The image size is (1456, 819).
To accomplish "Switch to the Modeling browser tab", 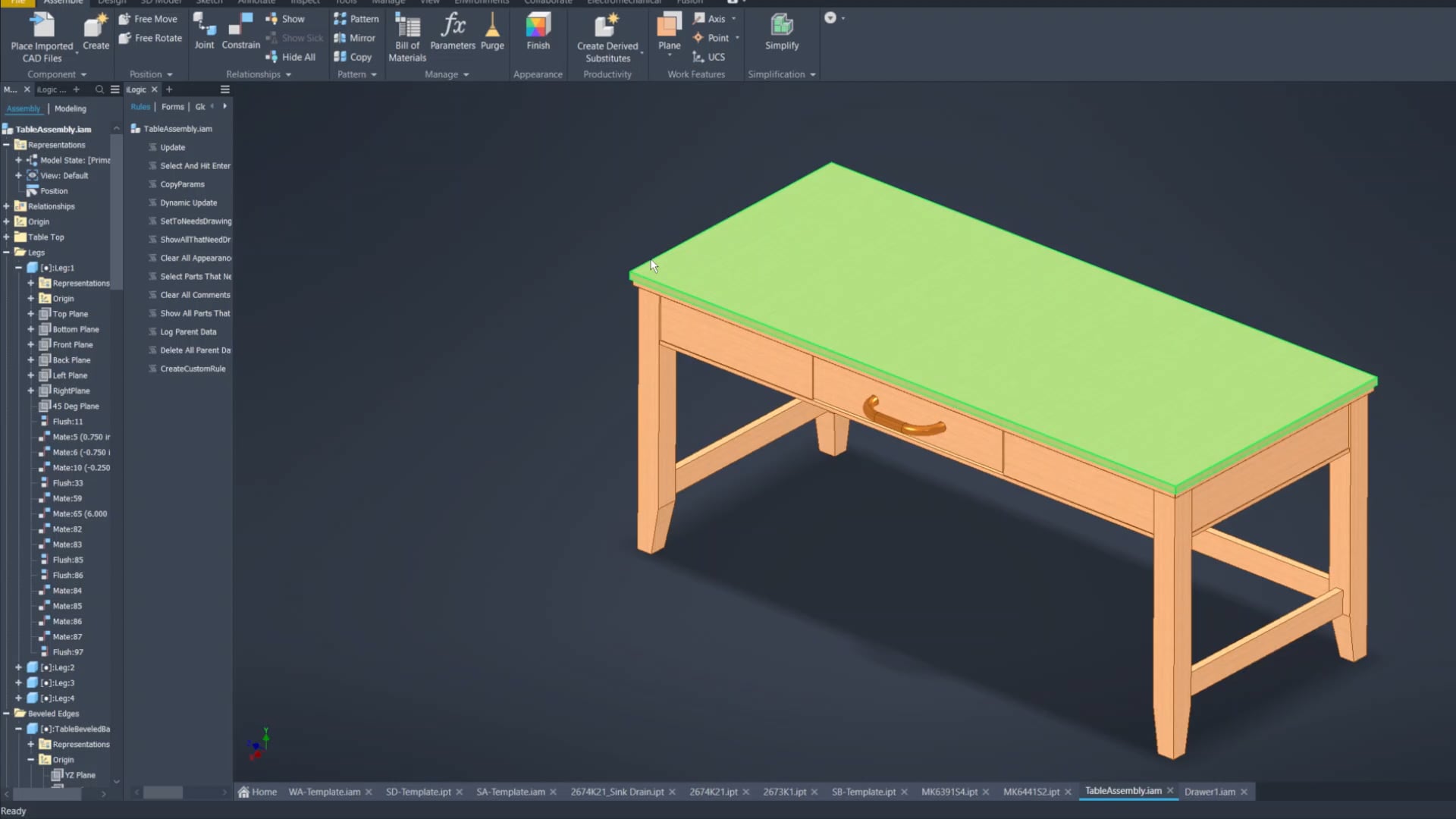I will point(70,108).
